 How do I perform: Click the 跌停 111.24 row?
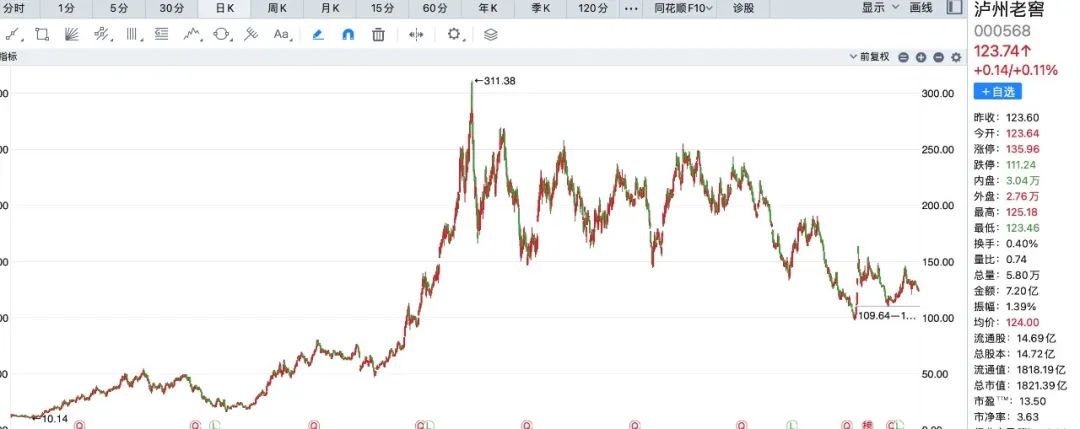click(x=1007, y=165)
